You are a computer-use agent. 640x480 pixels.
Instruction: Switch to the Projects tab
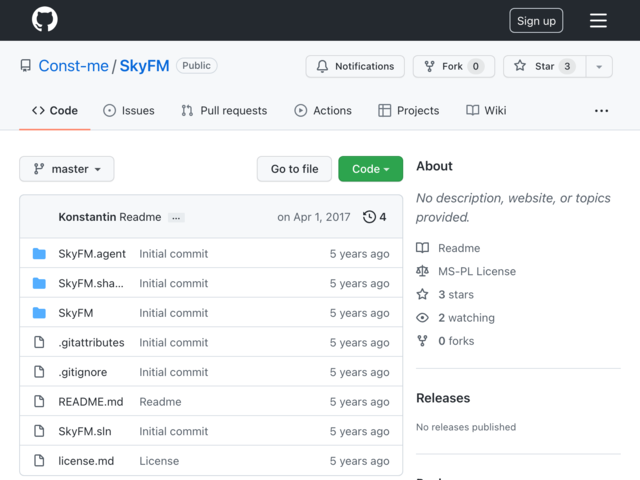pyautogui.click(x=409, y=111)
